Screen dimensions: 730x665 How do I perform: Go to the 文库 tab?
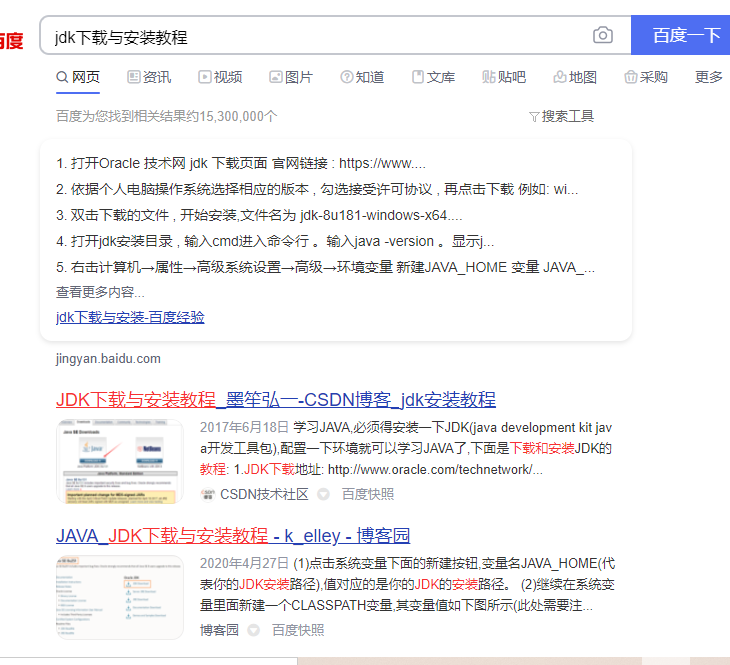pos(433,77)
